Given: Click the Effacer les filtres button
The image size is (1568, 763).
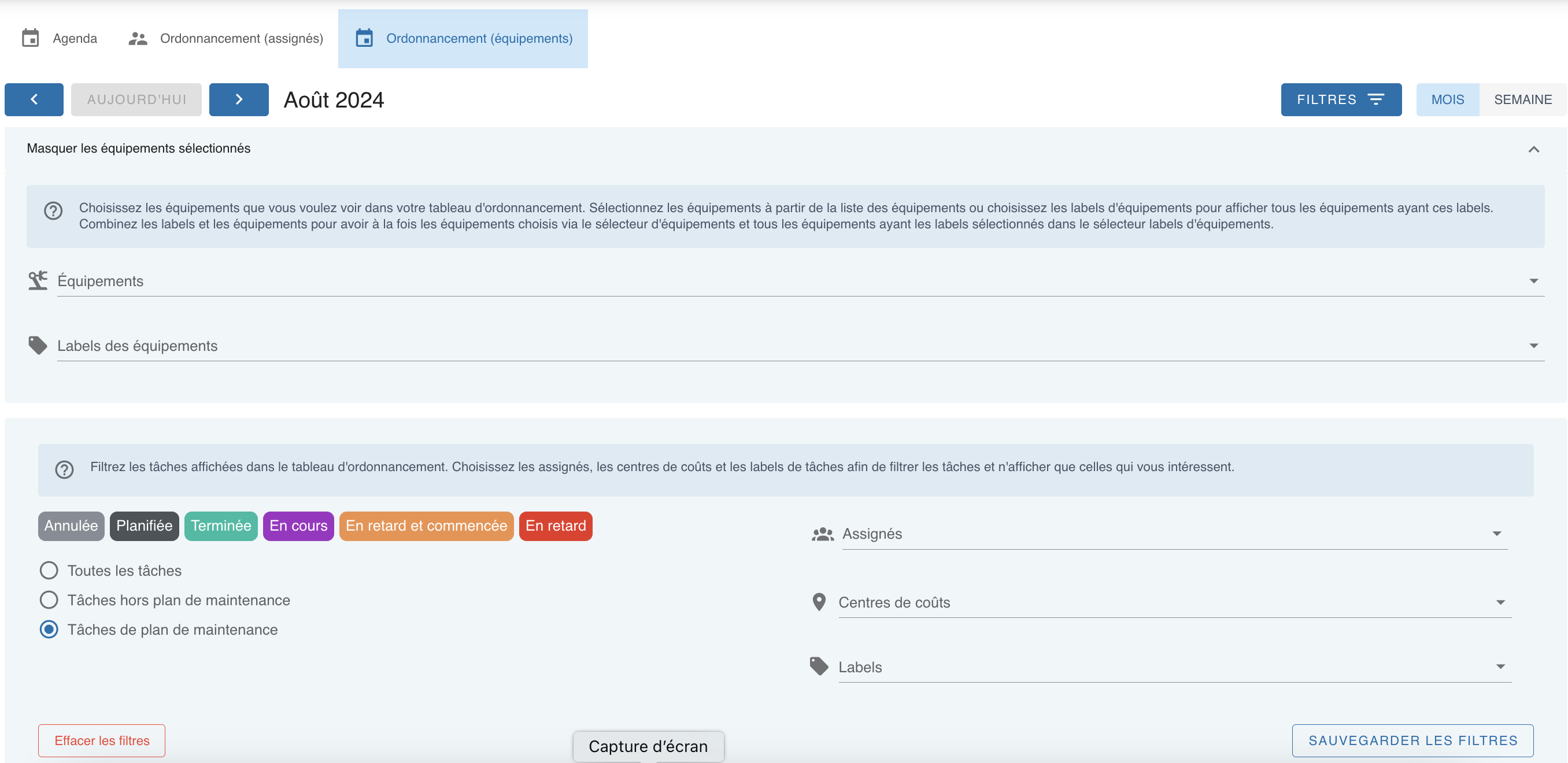Looking at the screenshot, I should [102, 740].
